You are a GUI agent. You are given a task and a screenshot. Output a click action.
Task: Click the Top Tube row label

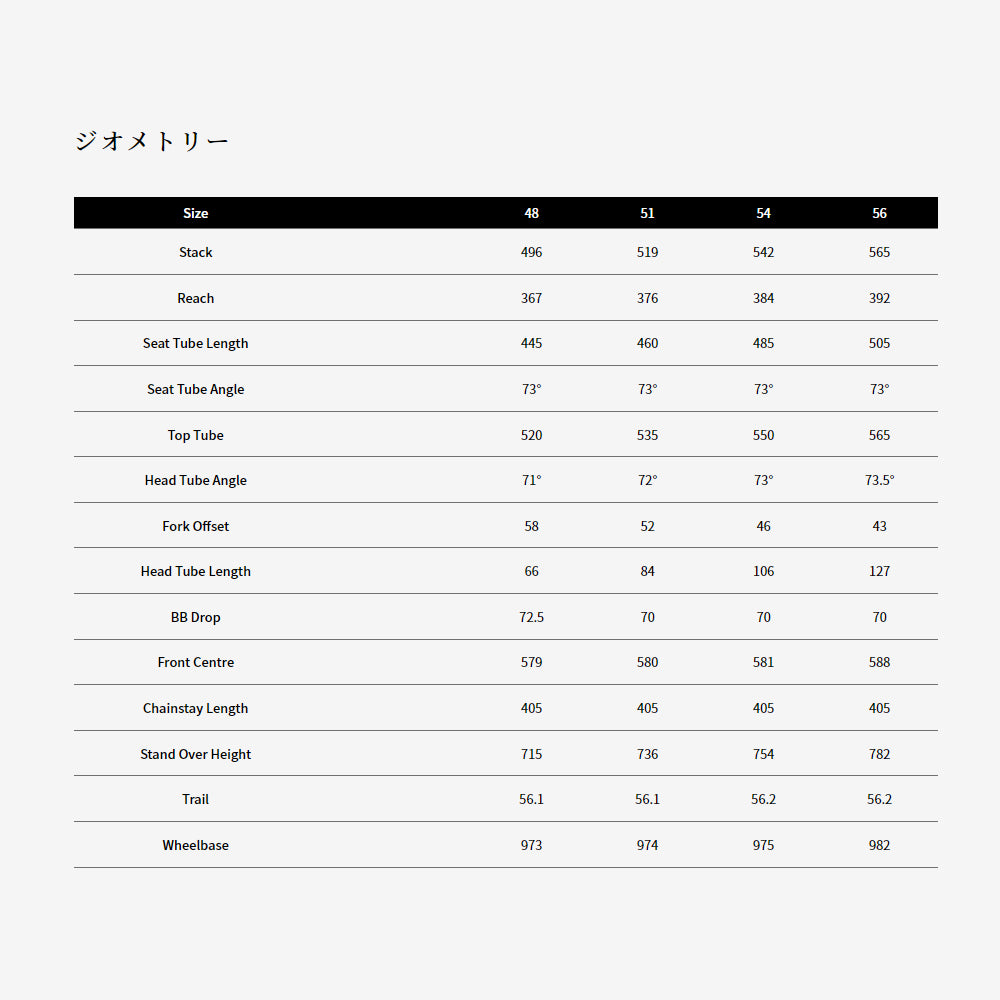[x=195, y=435]
